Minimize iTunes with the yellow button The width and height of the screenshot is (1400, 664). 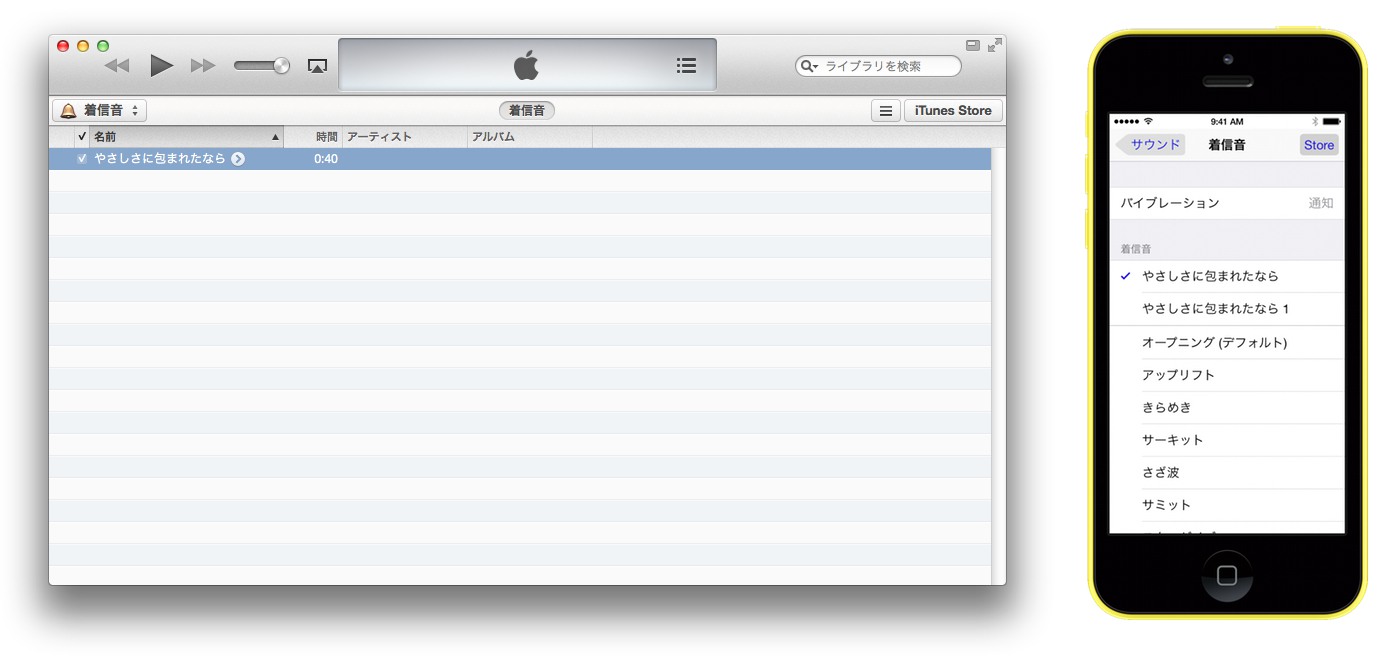pyautogui.click(x=83, y=46)
